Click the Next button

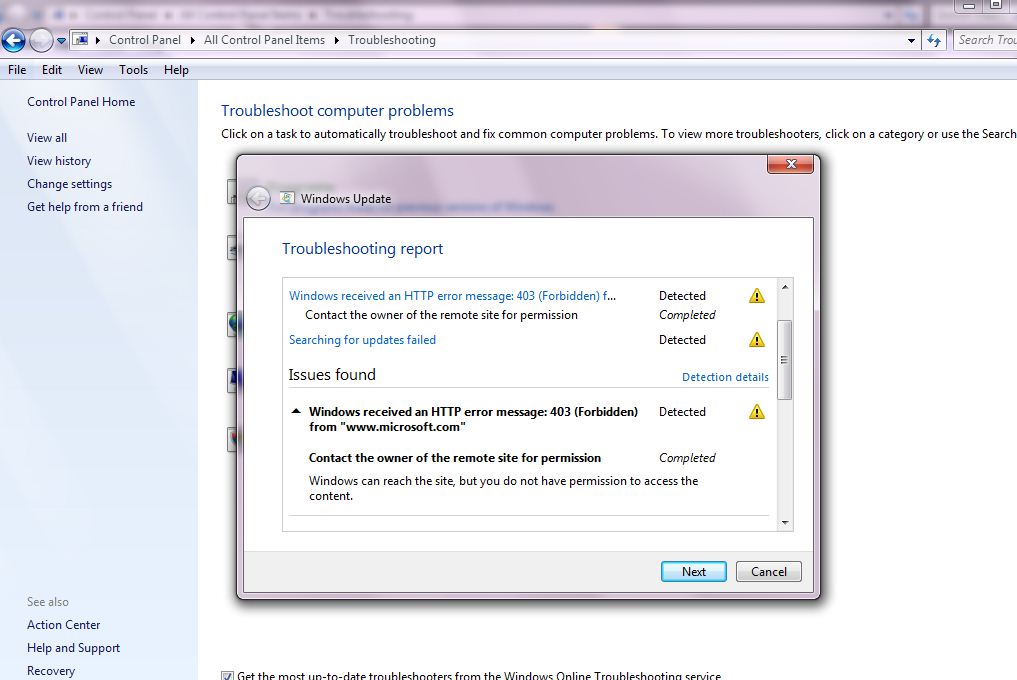pos(693,572)
